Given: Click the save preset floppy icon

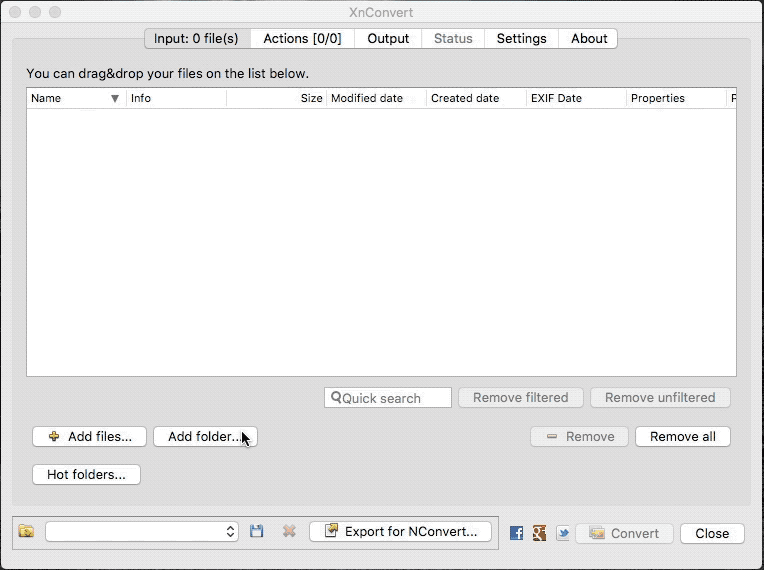Looking at the screenshot, I should pos(257,531).
